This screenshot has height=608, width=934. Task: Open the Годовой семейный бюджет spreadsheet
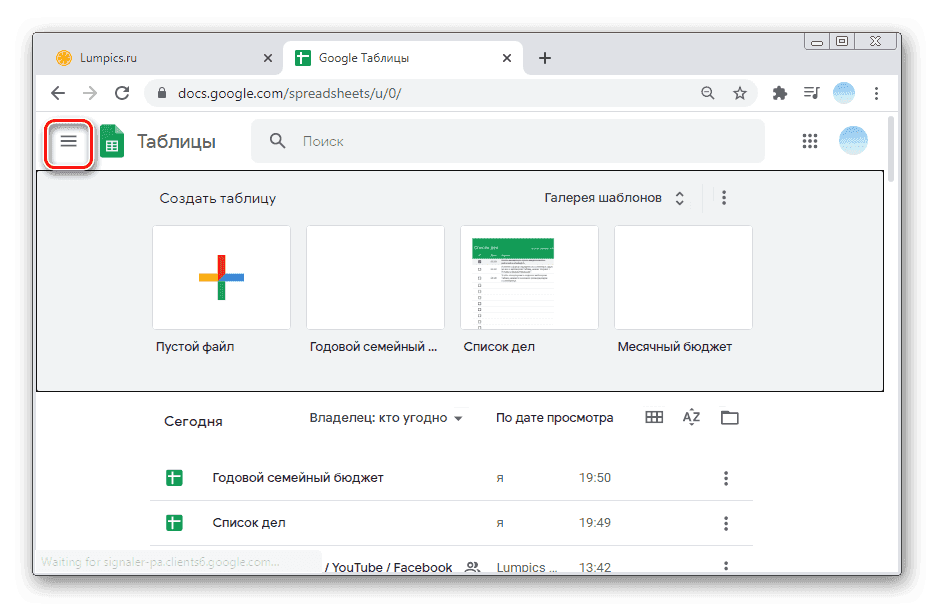click(x=298, y=478)
